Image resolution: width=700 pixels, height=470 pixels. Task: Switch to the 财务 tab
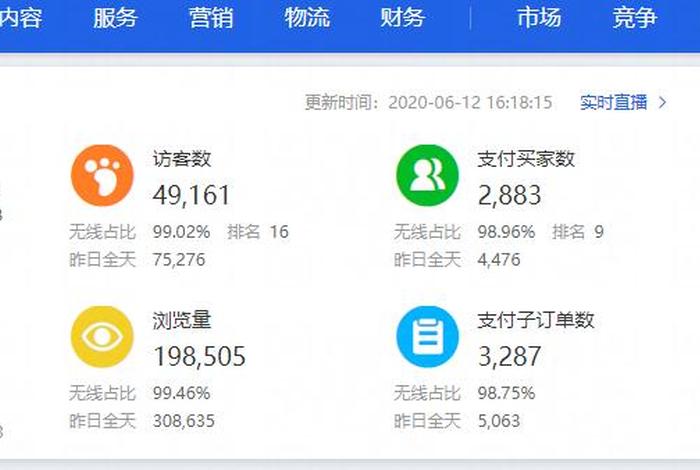(x=403, y=18)
